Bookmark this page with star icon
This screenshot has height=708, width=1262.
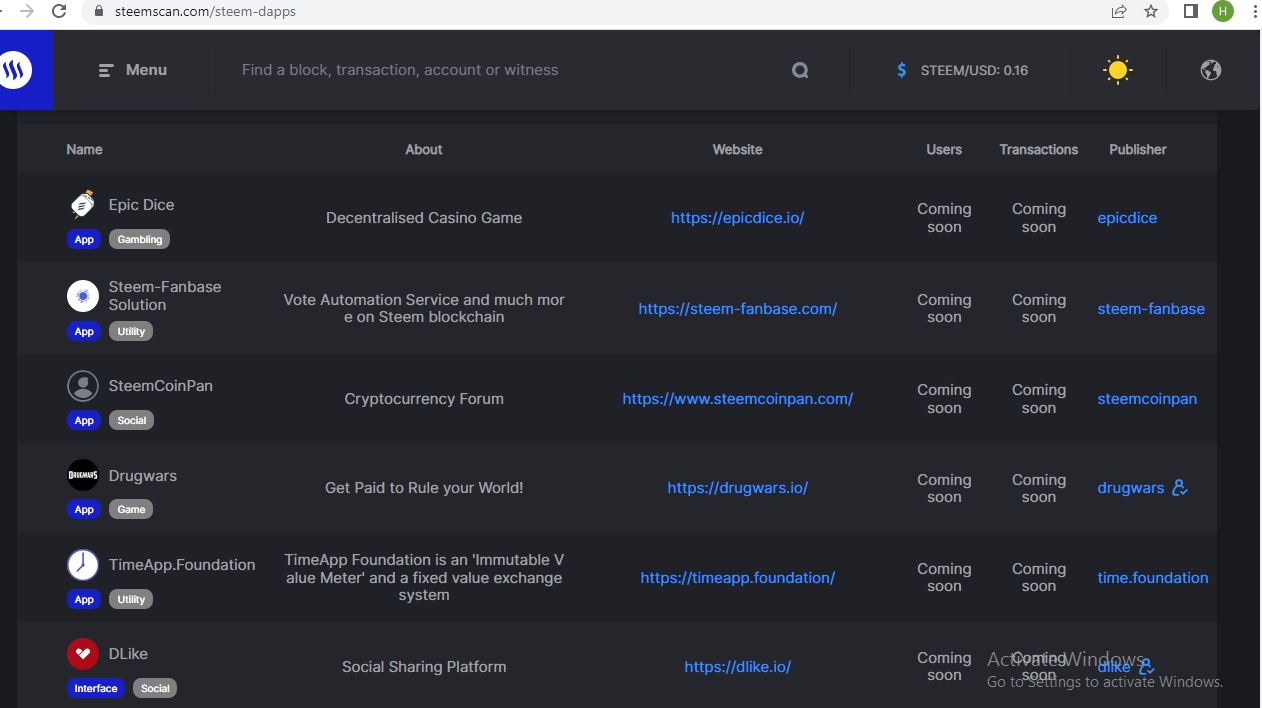1151,12
